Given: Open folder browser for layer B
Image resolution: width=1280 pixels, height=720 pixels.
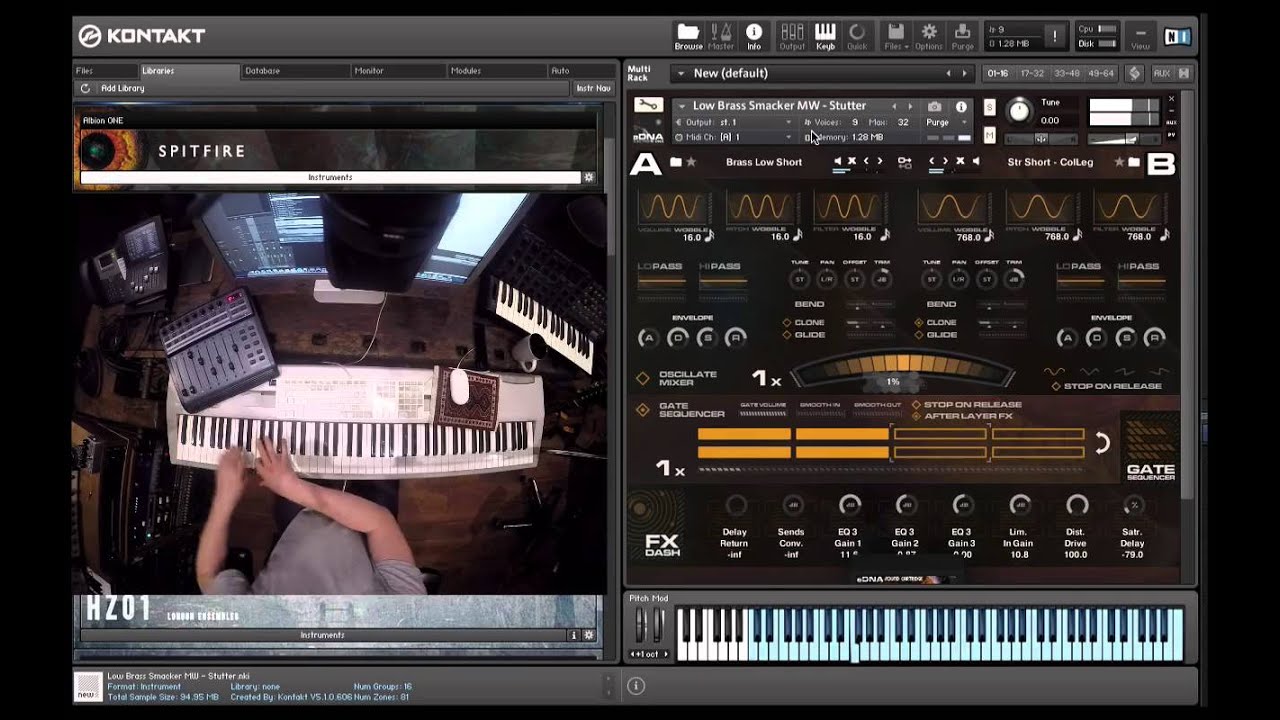Looking at the screenshot, I should [1134, 162].
